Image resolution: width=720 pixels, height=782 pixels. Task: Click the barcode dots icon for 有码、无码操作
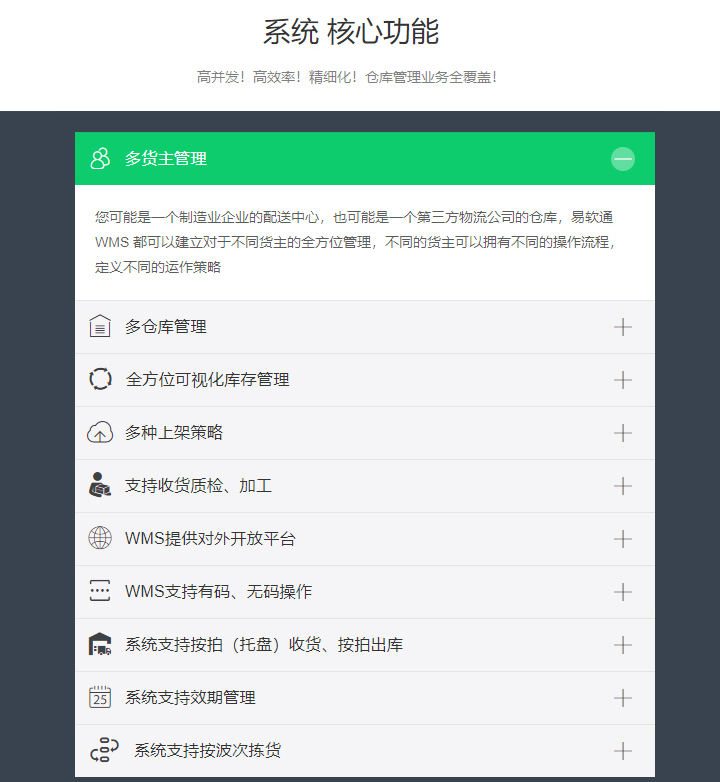click(x=100, y=590)
